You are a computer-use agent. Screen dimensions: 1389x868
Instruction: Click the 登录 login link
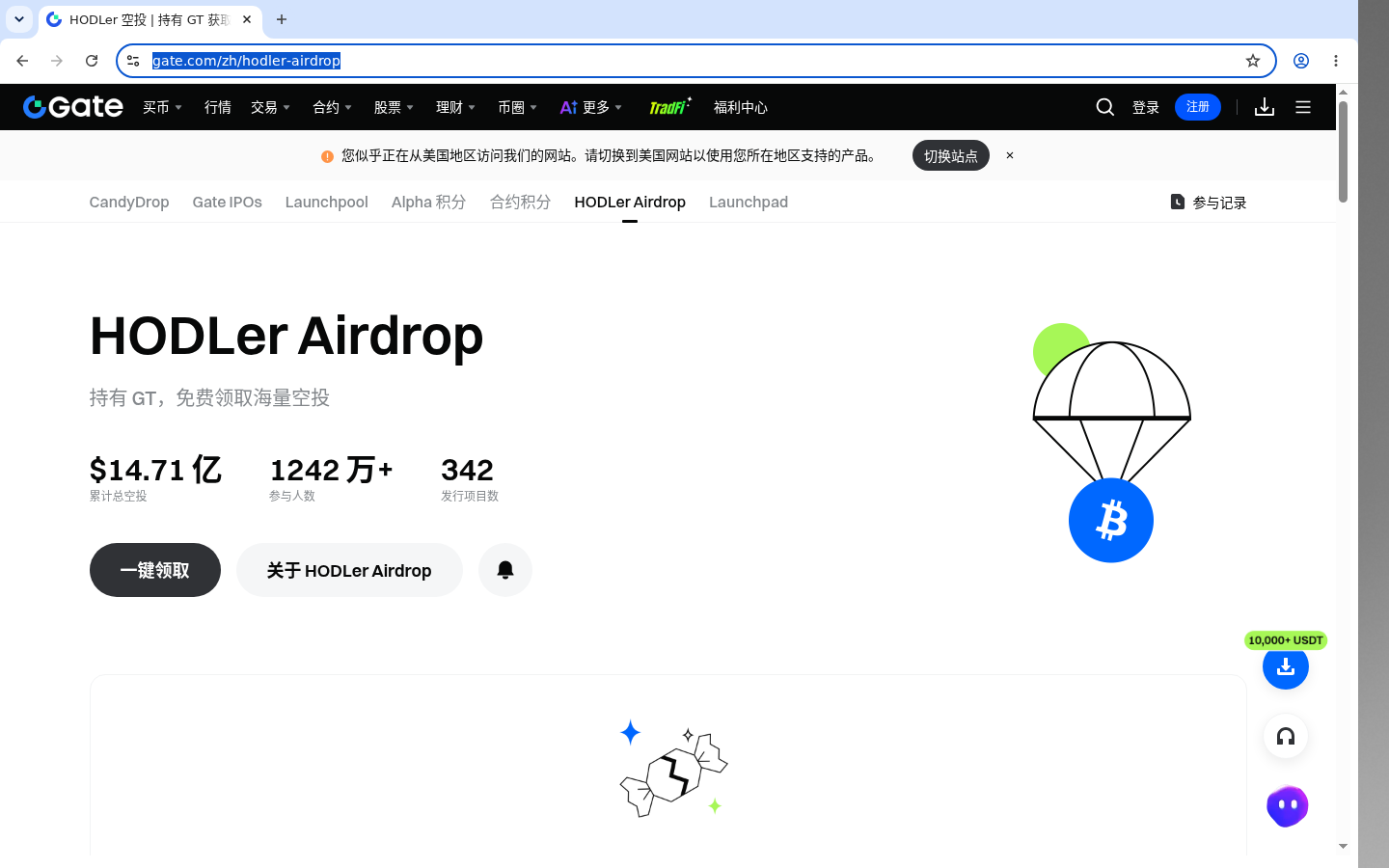(1146, 107)
